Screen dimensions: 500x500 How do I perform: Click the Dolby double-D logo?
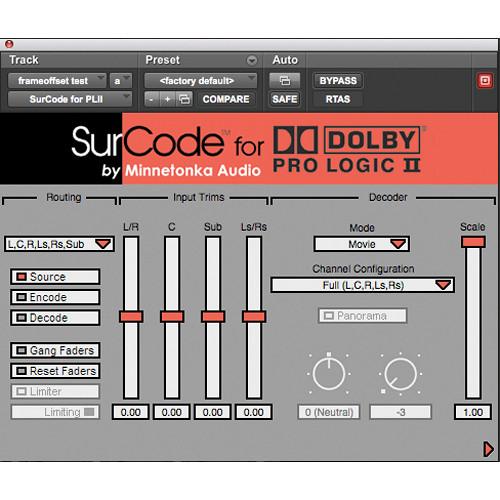(295, 140)
